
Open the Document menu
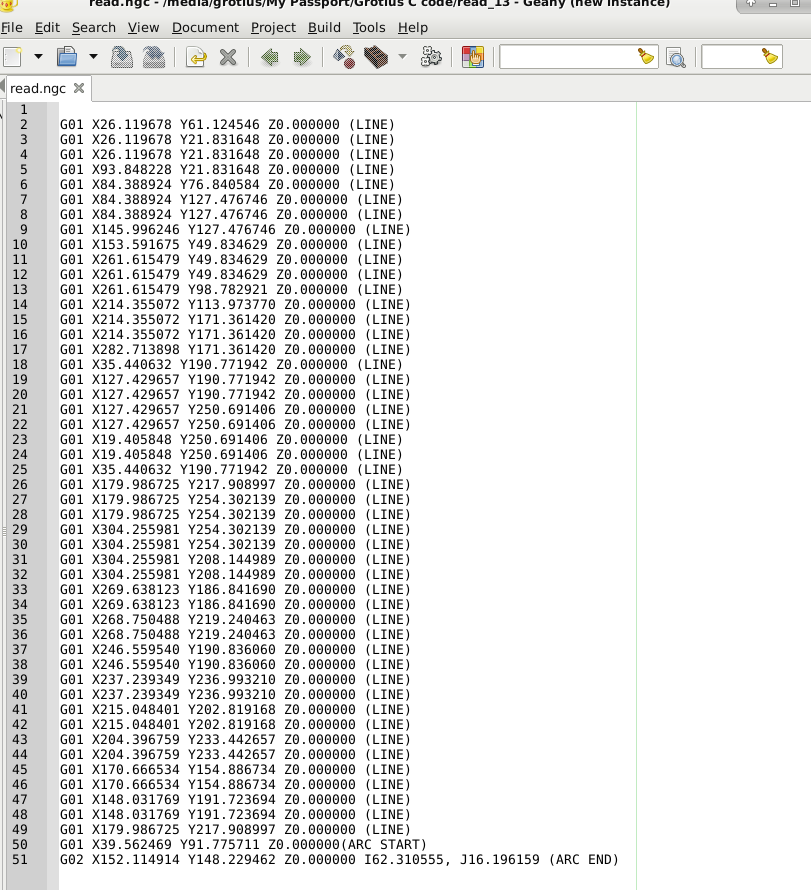click(x=205, y=27)
